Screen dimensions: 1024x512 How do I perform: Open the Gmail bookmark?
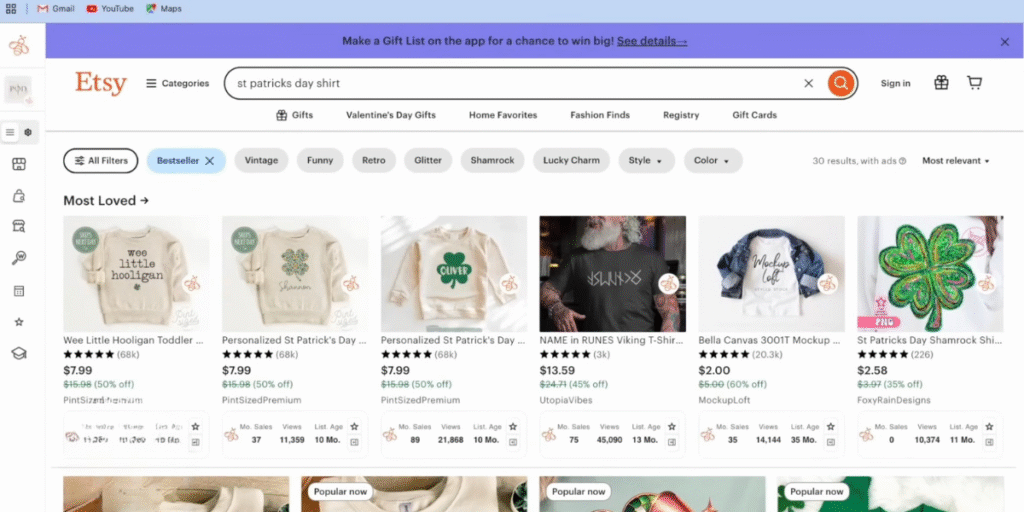pos(56,9)
